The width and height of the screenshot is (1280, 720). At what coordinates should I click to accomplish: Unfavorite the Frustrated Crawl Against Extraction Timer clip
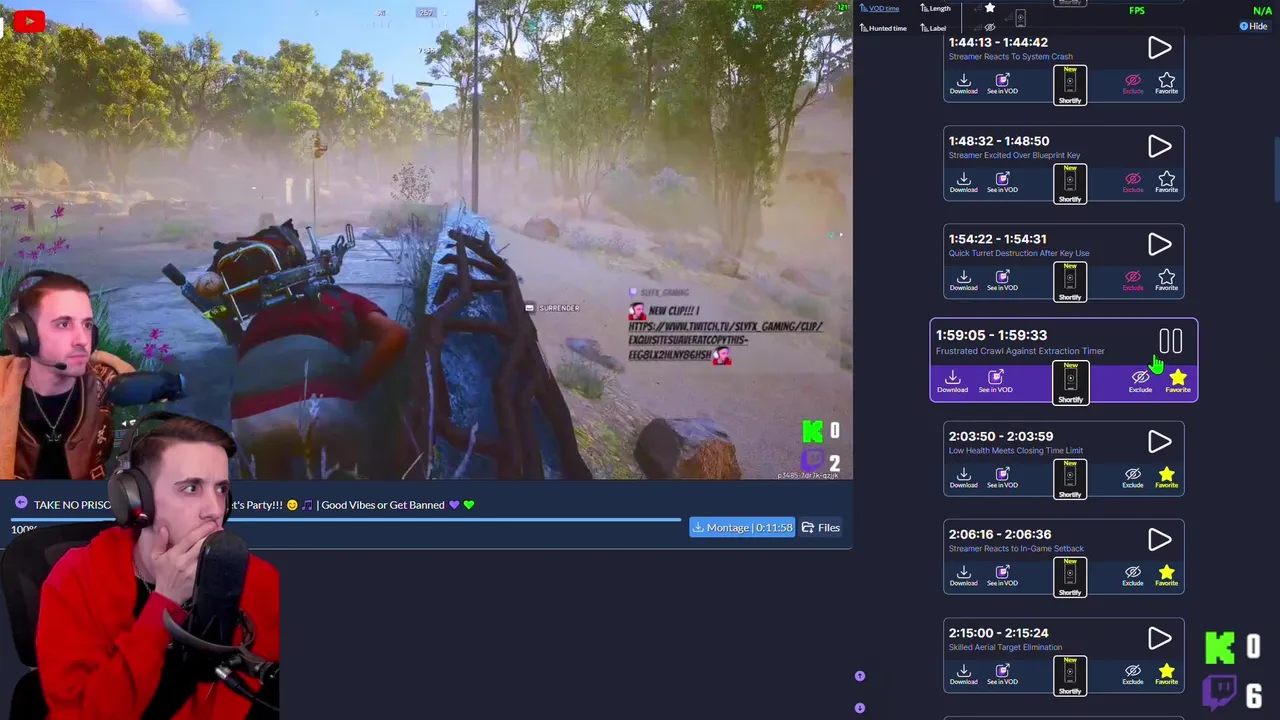click(1178, 381)
